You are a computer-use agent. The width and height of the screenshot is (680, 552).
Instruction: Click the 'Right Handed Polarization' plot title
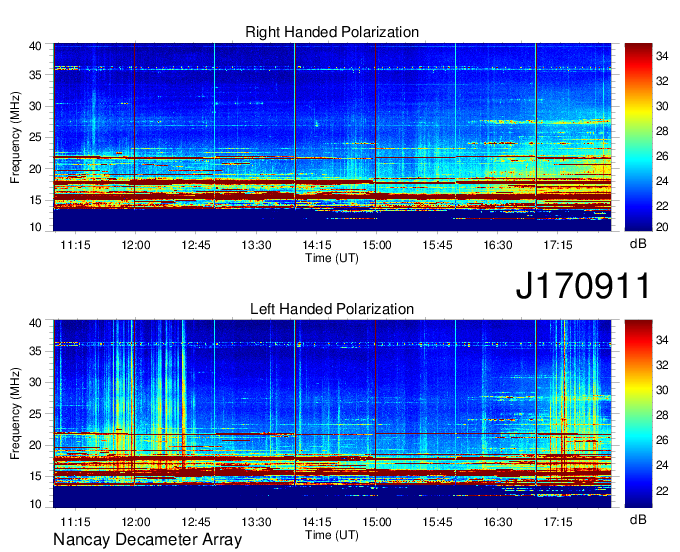(x=332, y=32)
